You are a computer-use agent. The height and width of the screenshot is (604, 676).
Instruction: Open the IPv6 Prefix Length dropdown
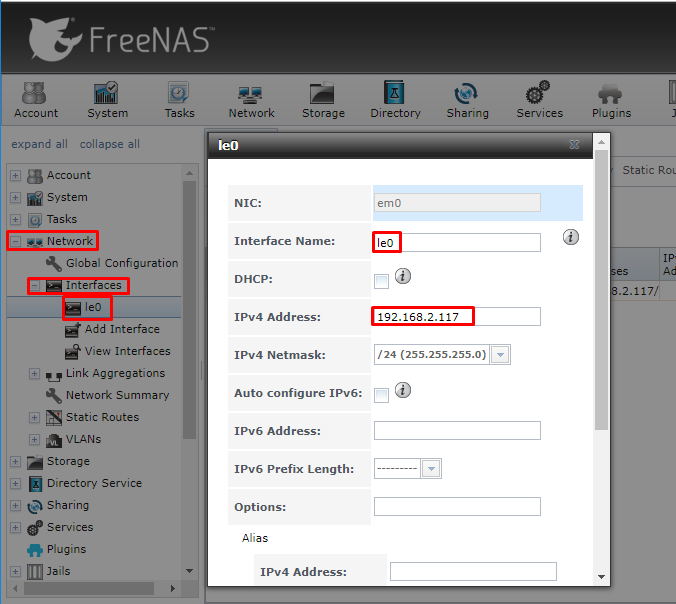click(431, 469)
